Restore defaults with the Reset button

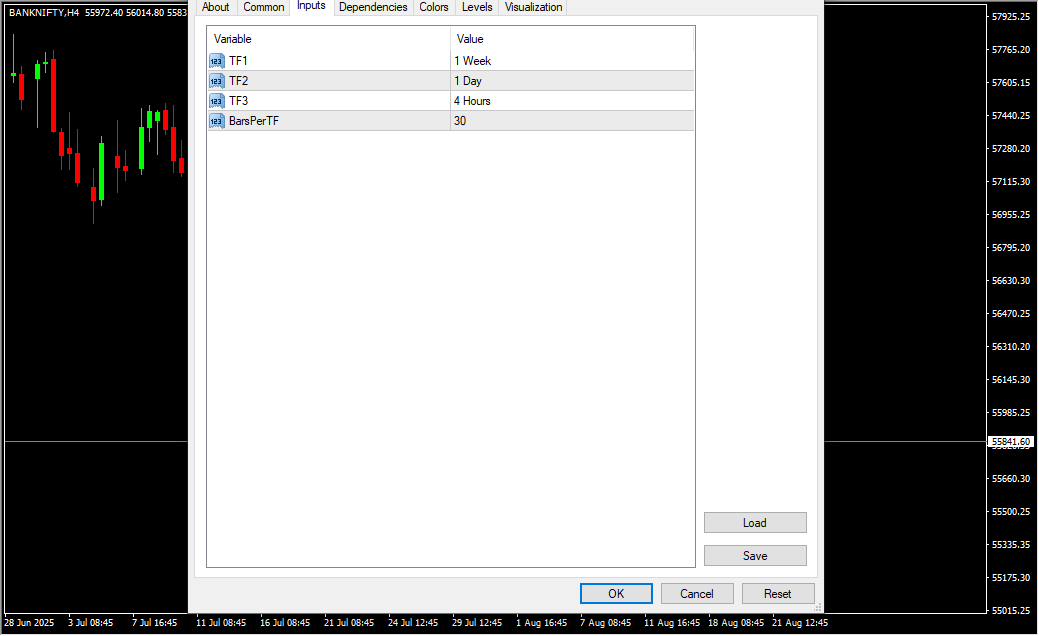point(778,594)
